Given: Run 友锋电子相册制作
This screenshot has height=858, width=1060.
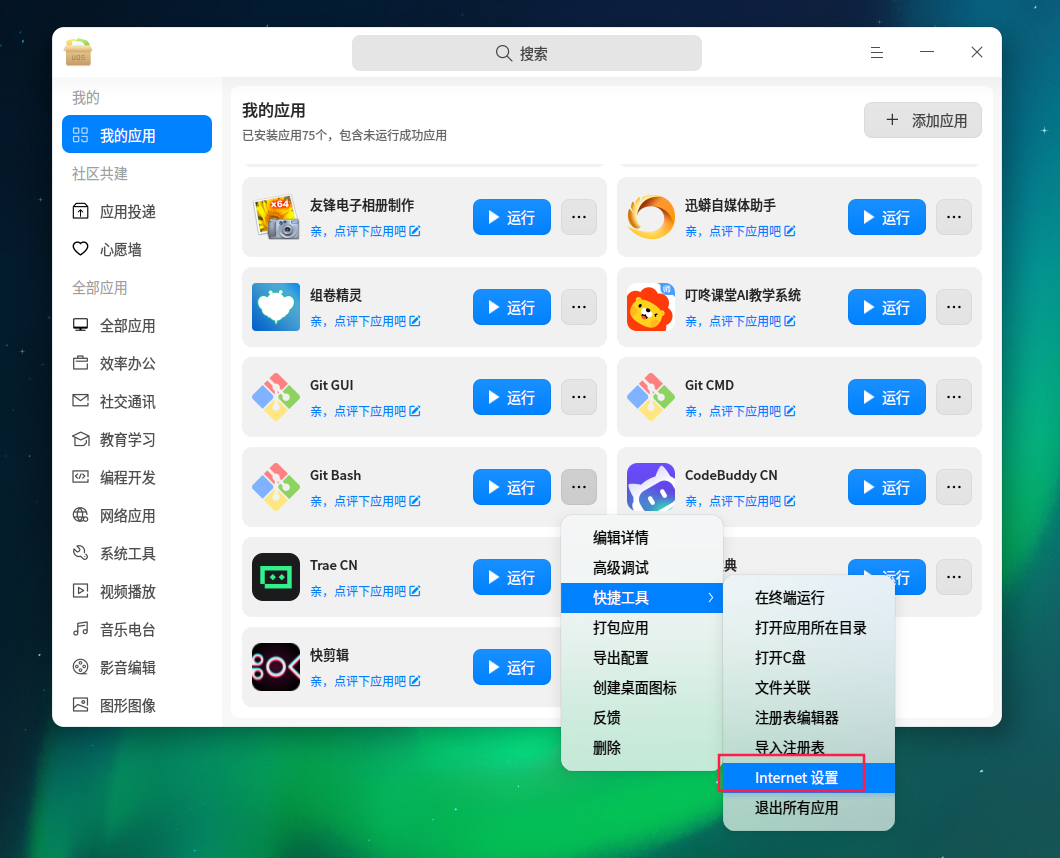Looking at the screenshot, I should [x=512, y=217].
